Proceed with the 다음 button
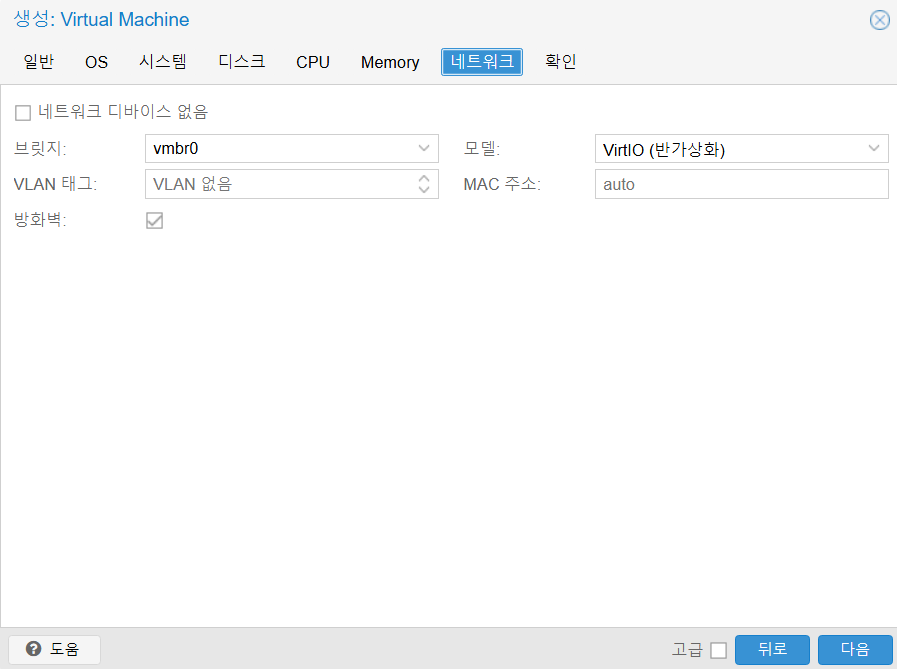This screenshot has height=669, width=897. 855,649
